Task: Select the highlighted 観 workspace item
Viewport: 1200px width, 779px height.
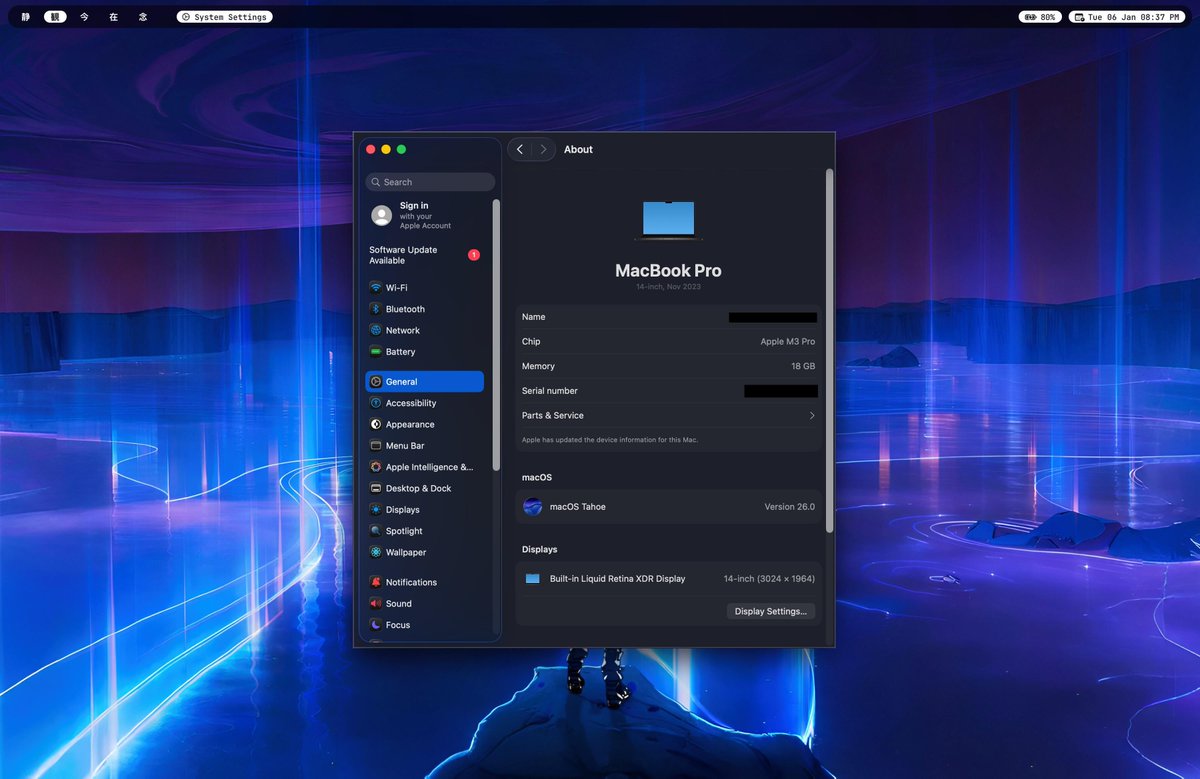Action: pyautogui.click(x=55, y=17)
